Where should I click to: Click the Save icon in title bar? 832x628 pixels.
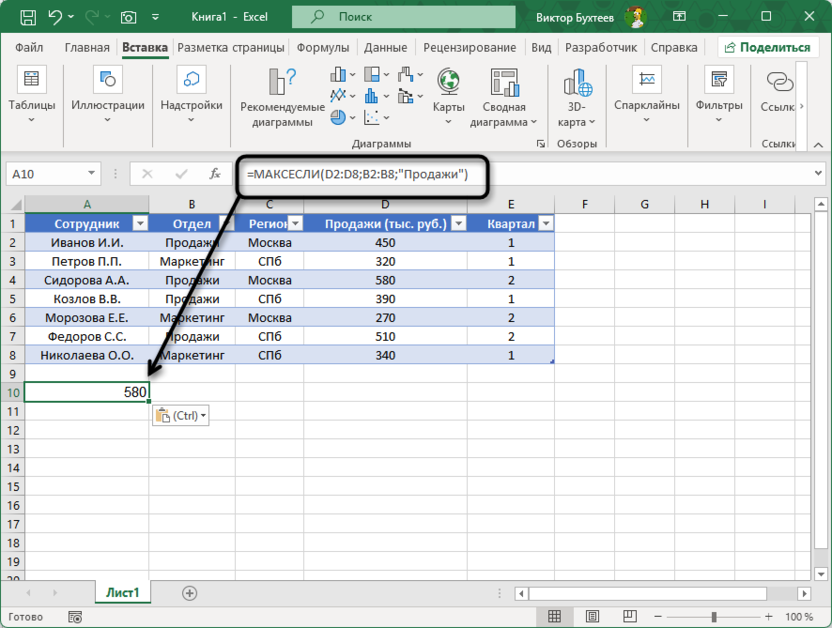point(27,17)
